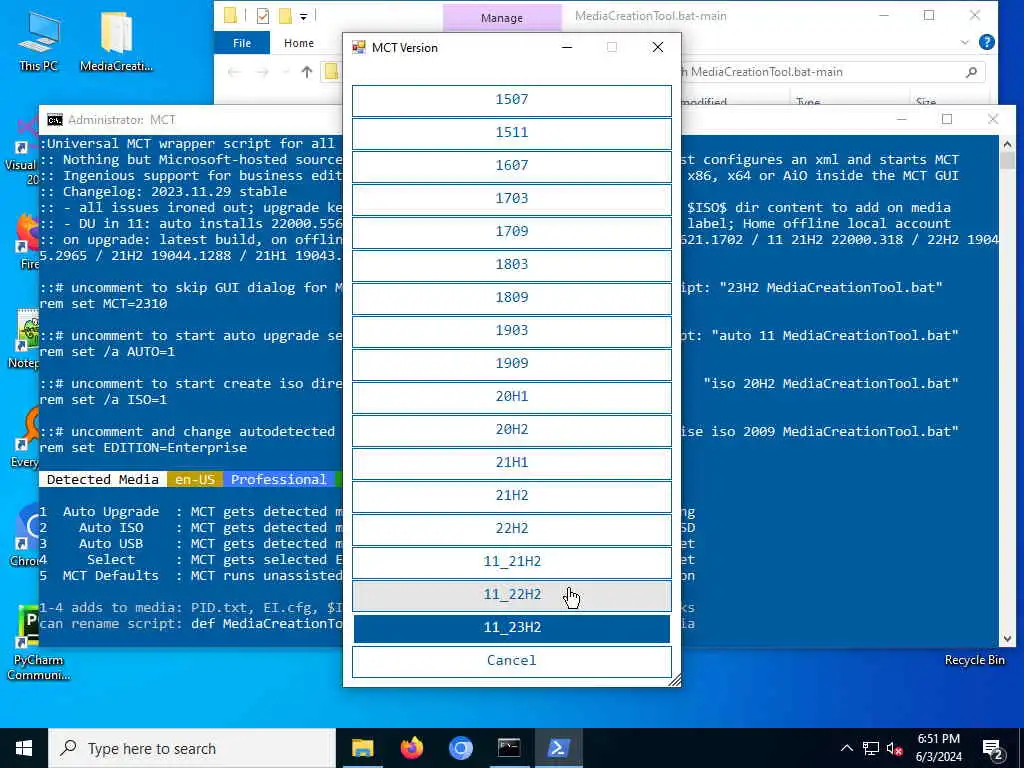Select the 22H2 version button
This screenshot has height=768, width=1024.
click(x=511, y=528)
